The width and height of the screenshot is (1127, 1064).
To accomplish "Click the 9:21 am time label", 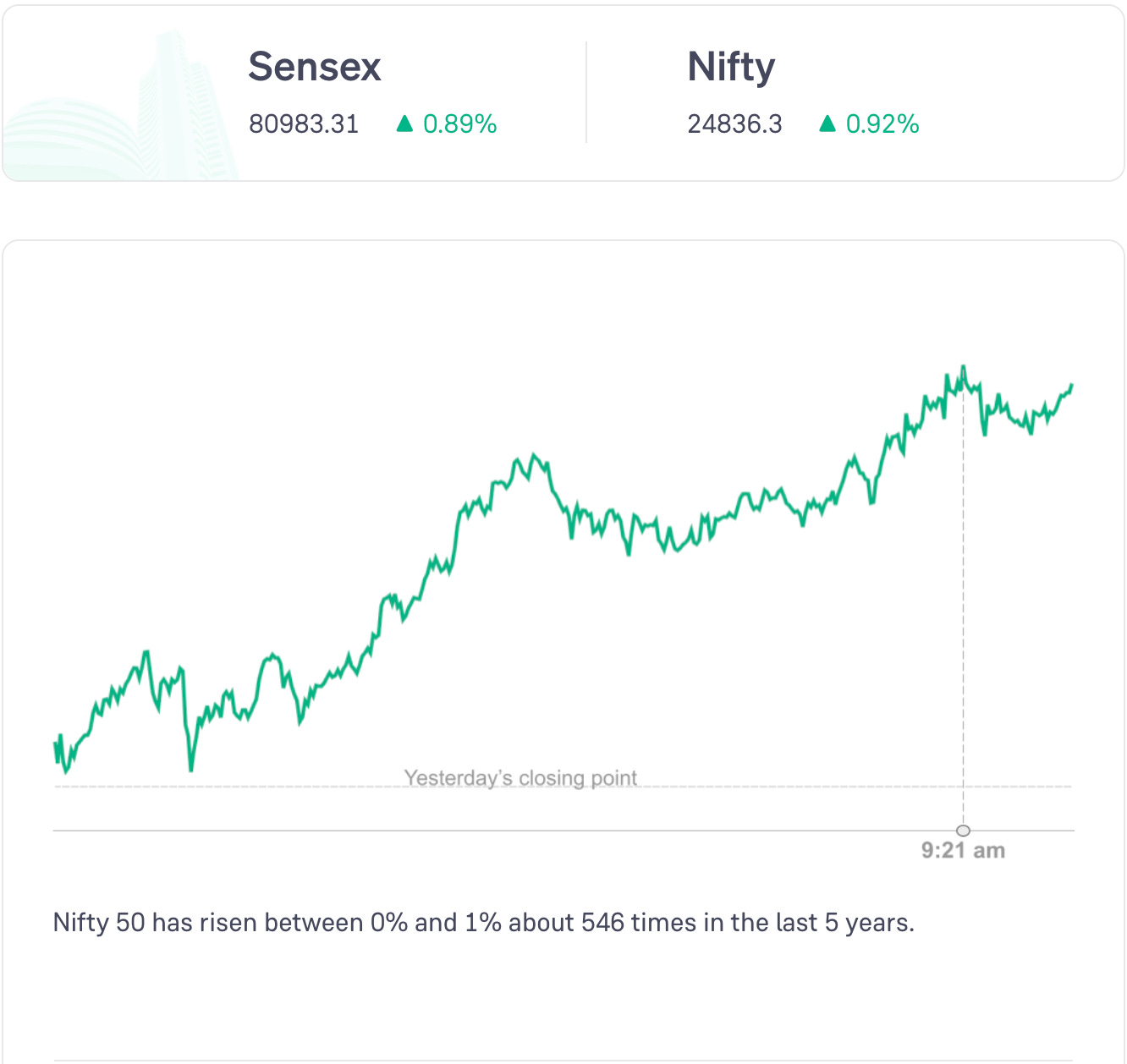I will pyautogui.click(x=963, y=851).
